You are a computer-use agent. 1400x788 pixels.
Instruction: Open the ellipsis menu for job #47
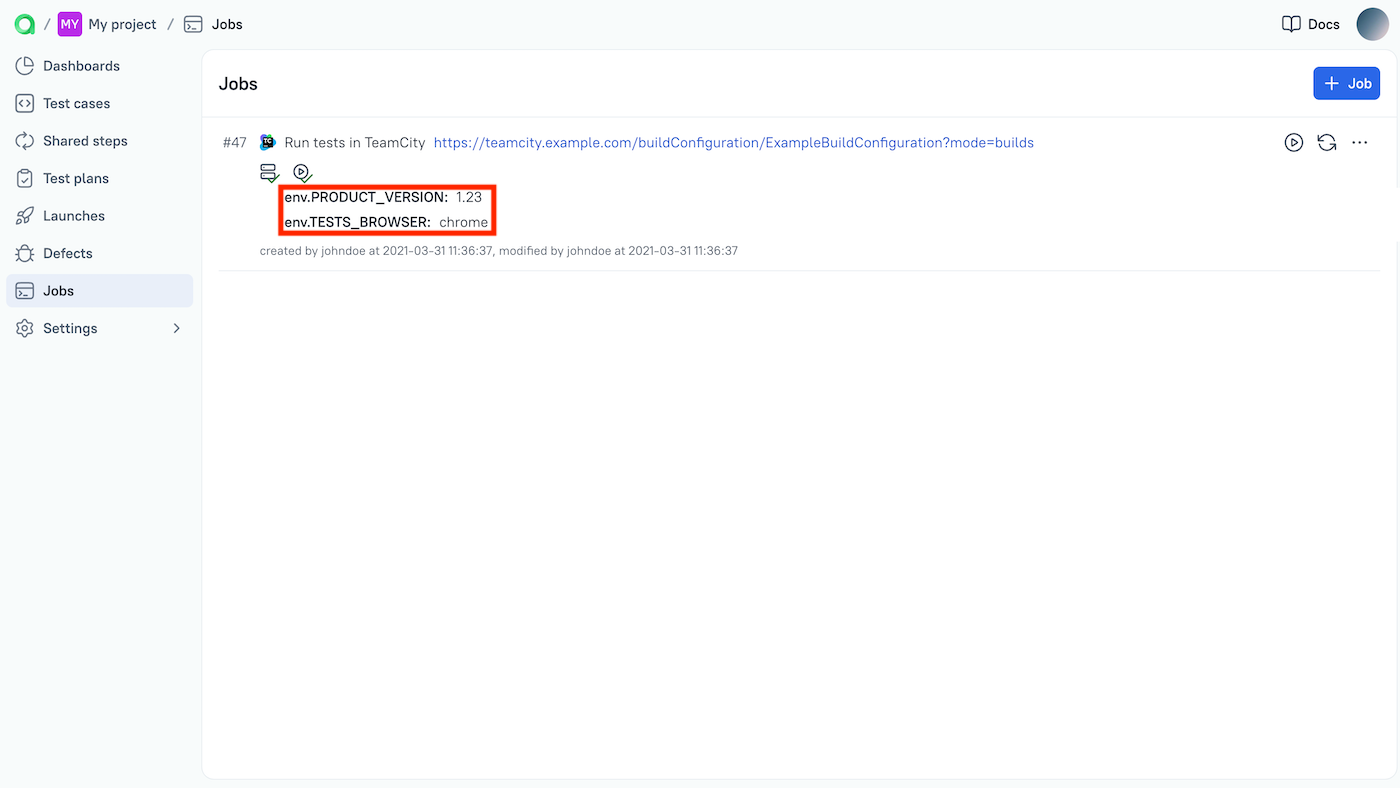point(1359,142)
